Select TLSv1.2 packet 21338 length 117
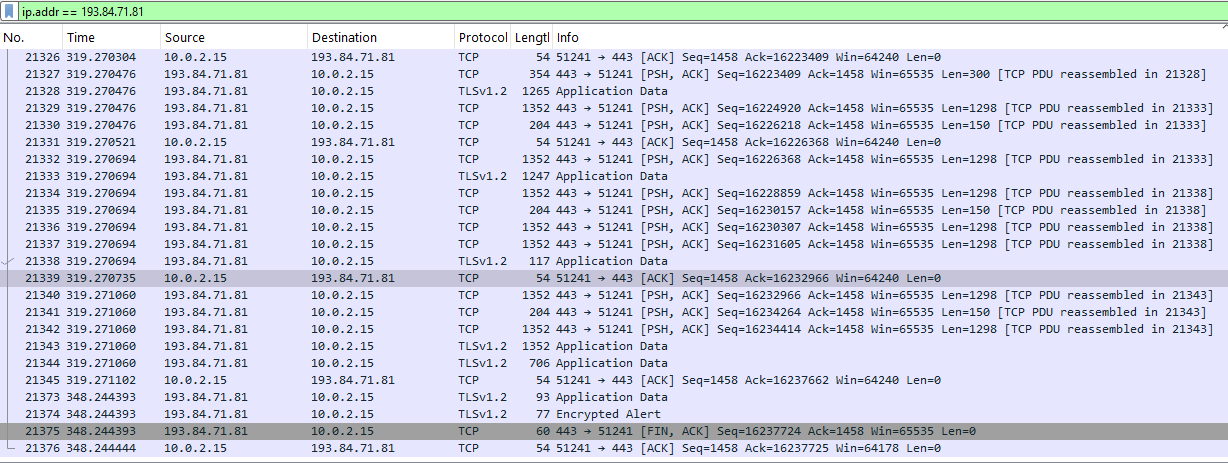The width and height of the screenshot is (1228, 463). 614,261
